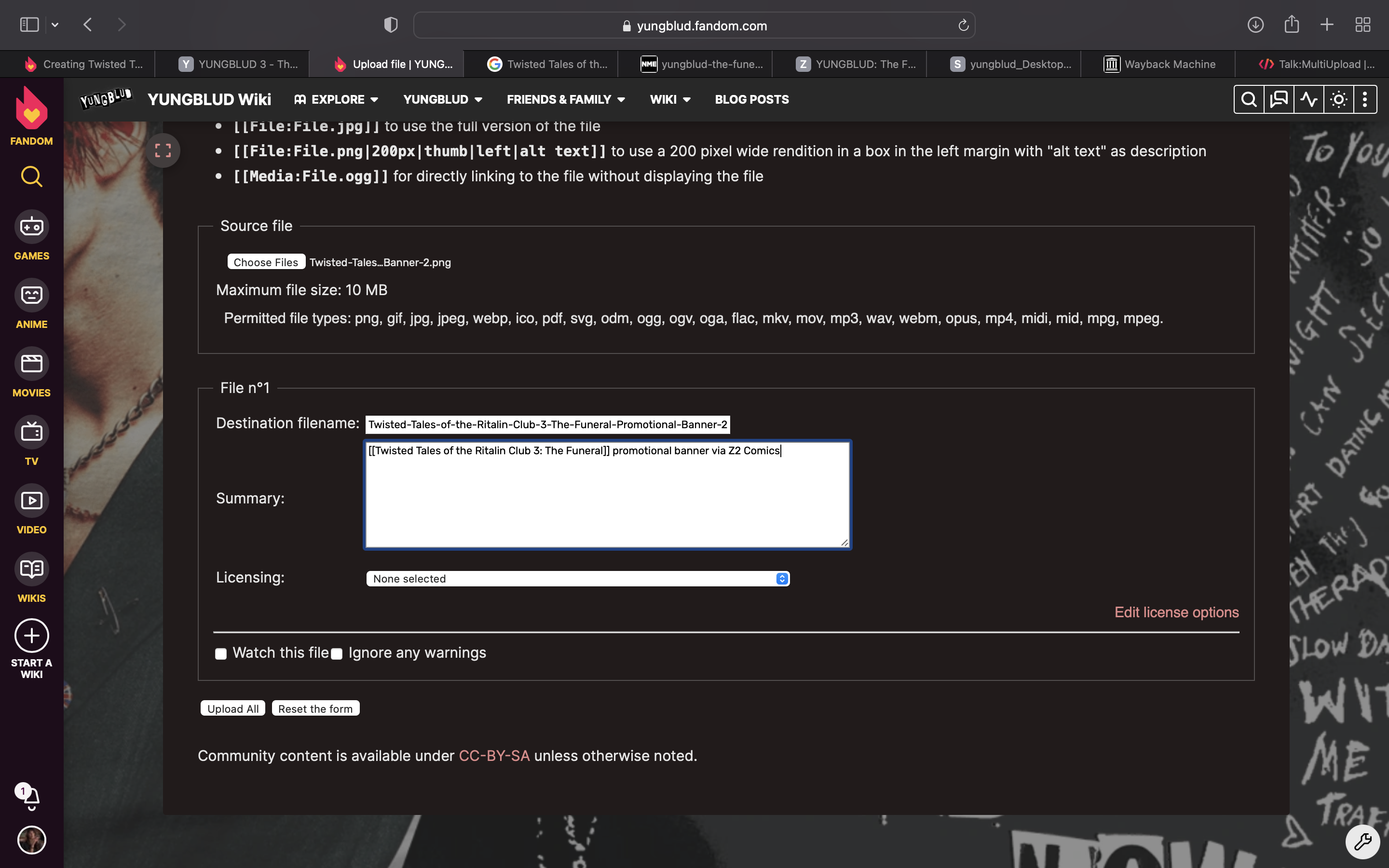Screen dimensions: 1389x868
Task: Open the recent activity icon
Action: (x=1308, y=99)
